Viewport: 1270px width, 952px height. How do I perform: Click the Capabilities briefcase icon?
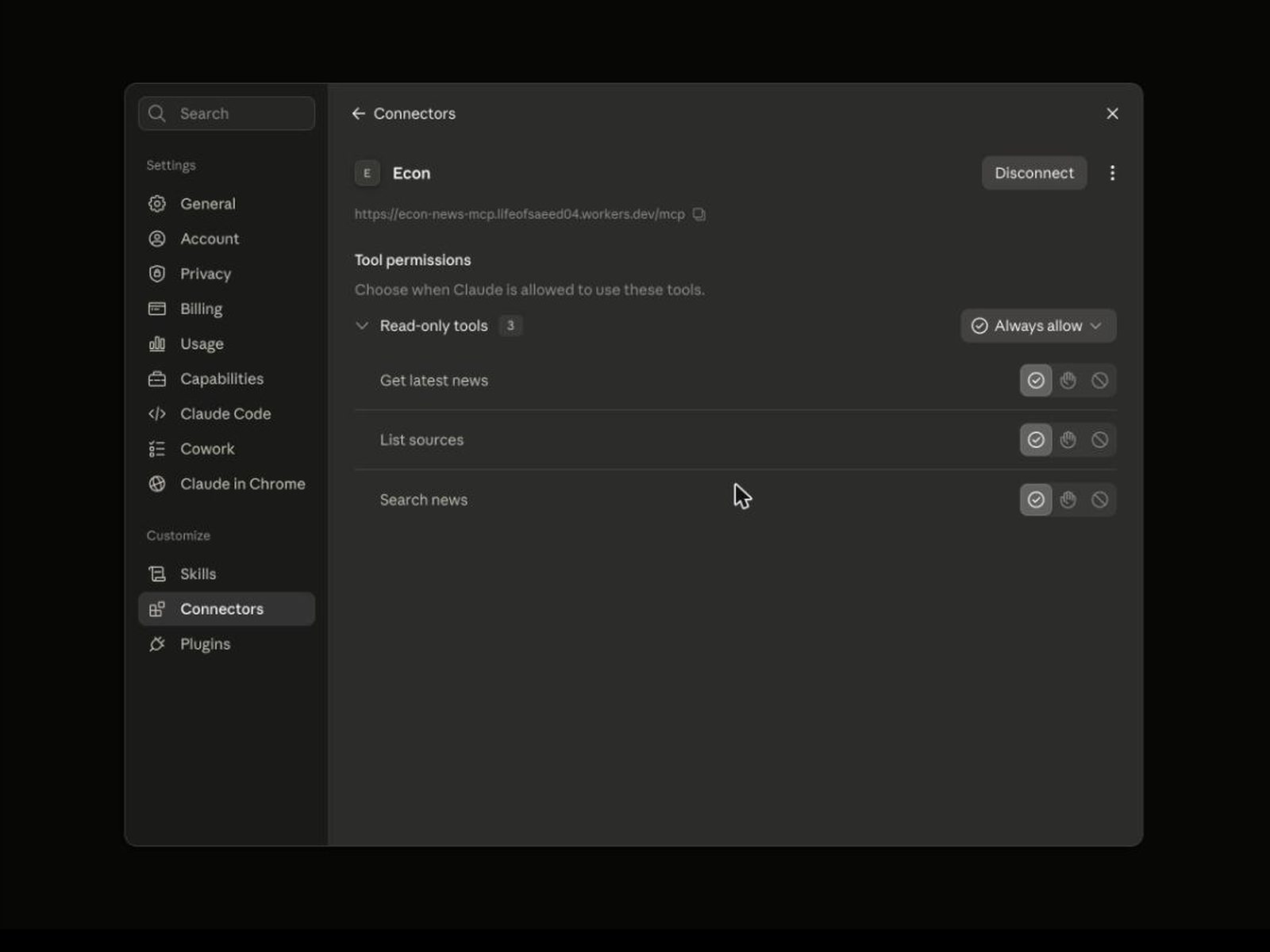pyautogui.click(x=157, y=378)
